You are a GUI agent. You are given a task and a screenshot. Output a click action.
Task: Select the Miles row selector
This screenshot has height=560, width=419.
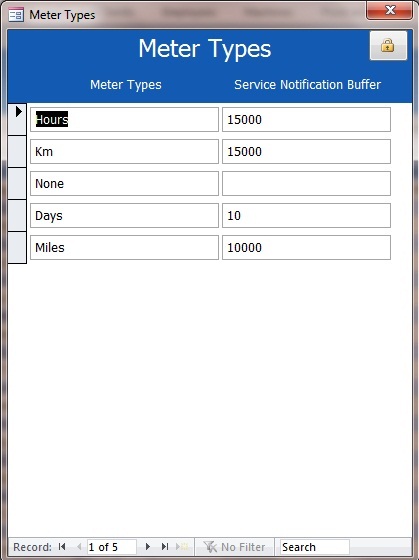tap(17, 248)
